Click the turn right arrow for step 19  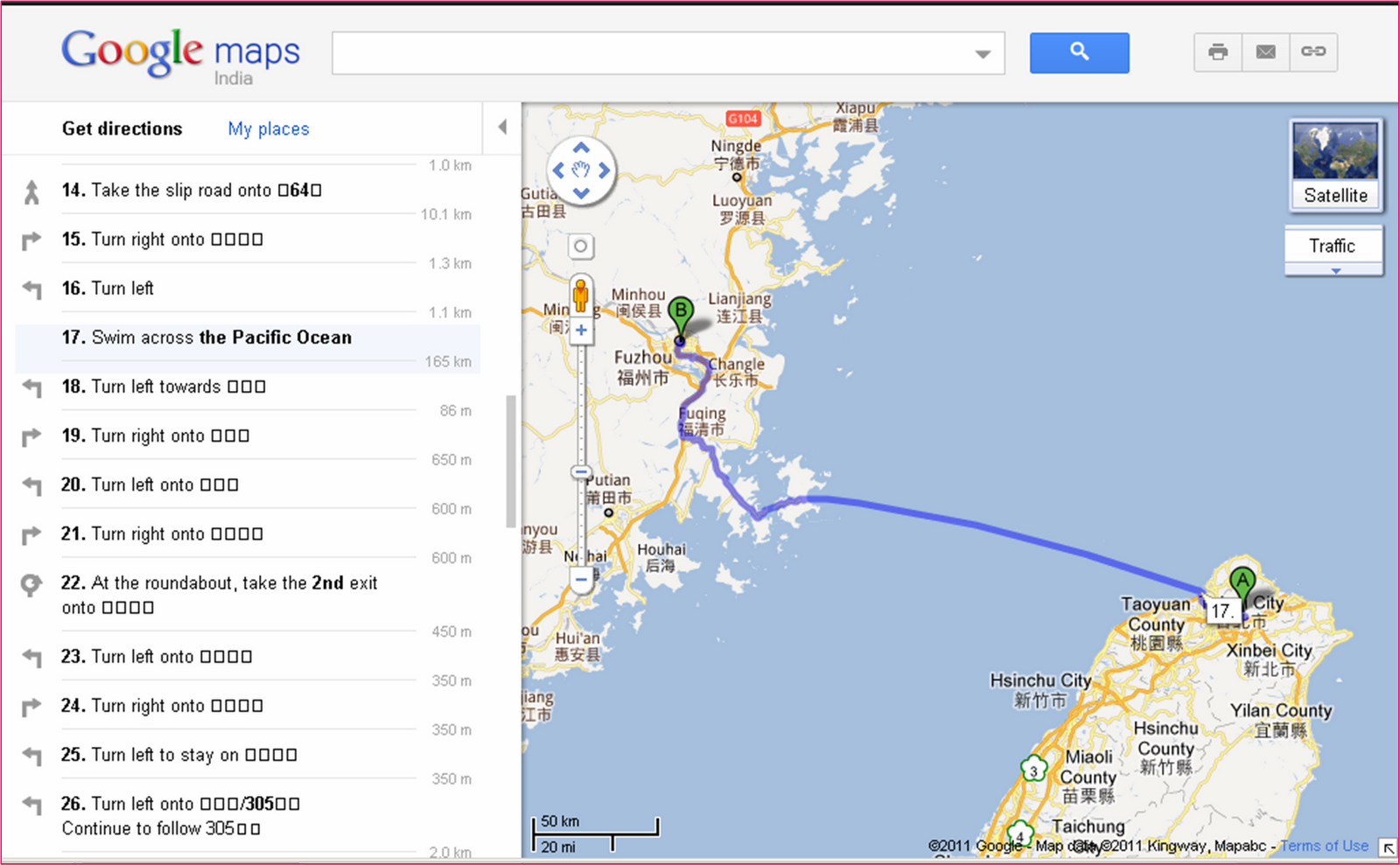[x=31, y=436]
